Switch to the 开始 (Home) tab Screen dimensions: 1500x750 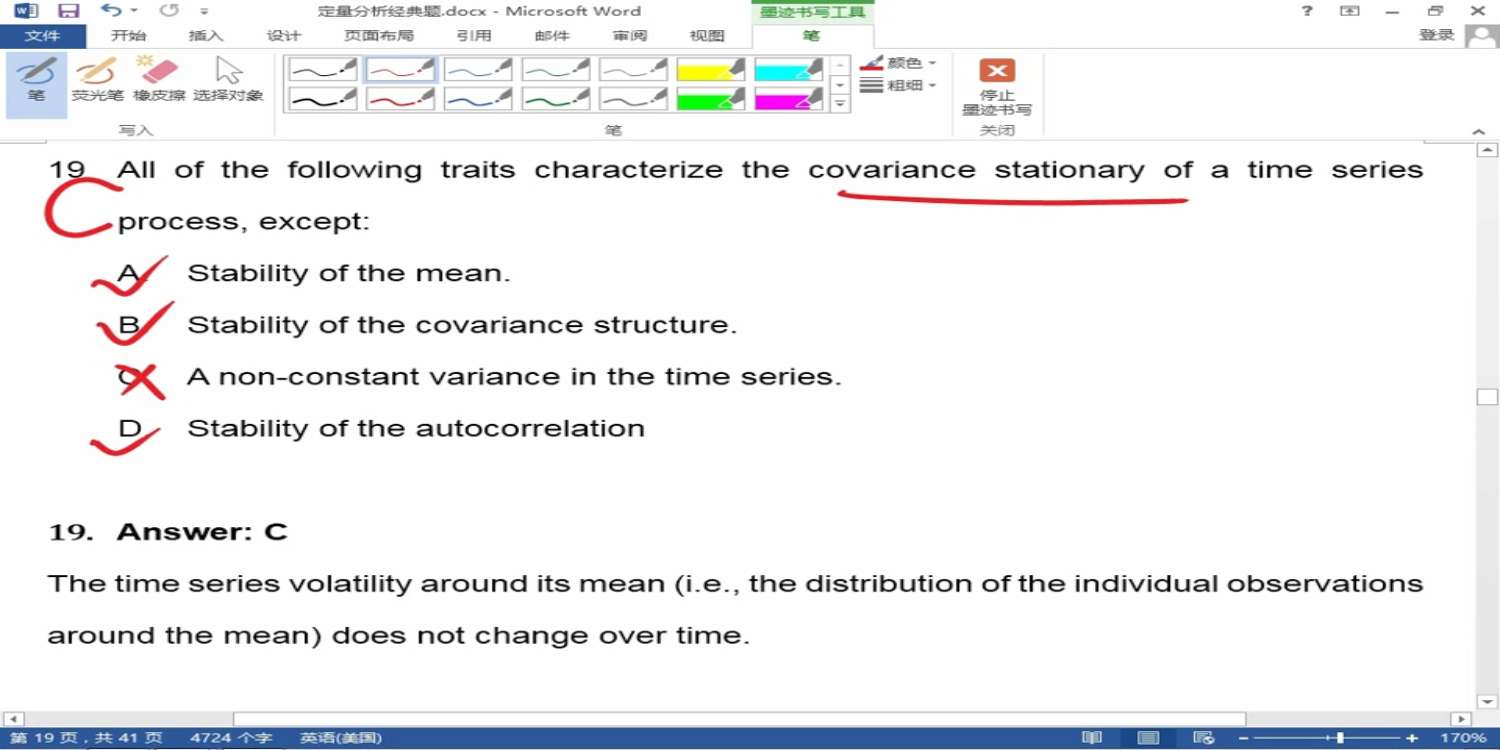tap(128, 36)
